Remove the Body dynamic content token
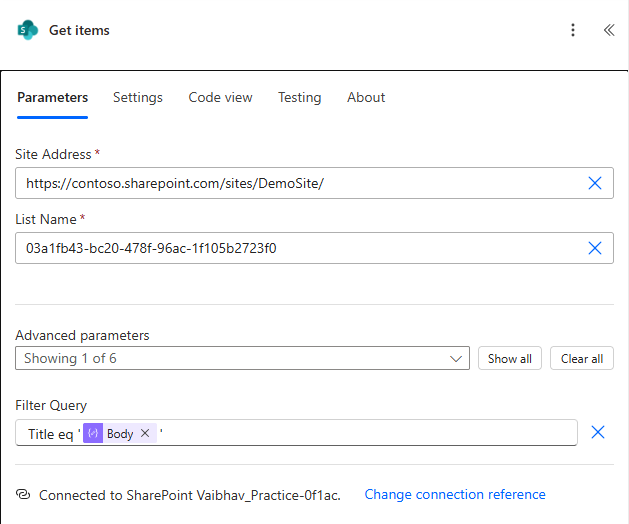Screen dimensions: 629x524 145,433
